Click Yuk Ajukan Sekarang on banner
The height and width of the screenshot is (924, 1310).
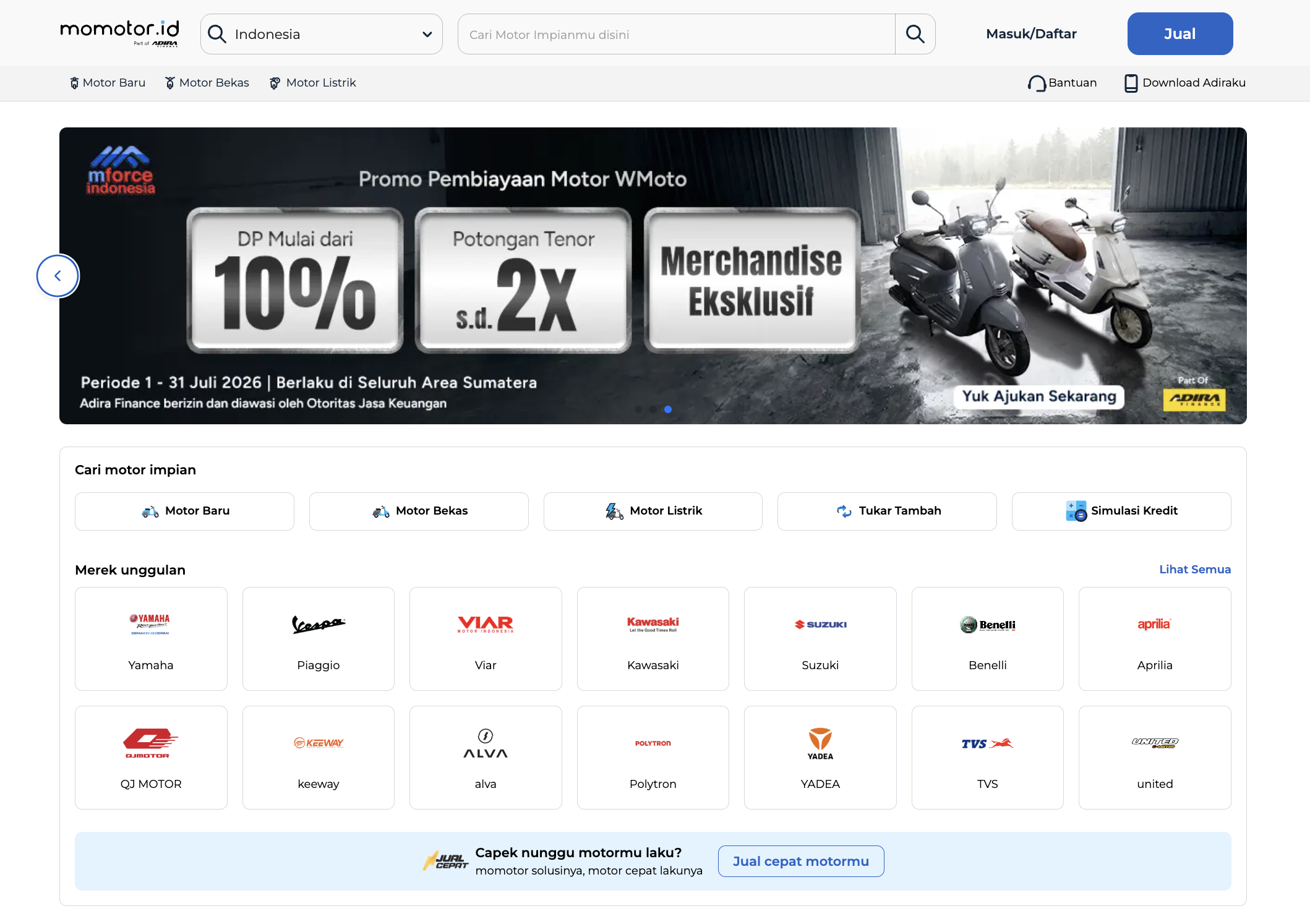click(x=1039, y=396)
